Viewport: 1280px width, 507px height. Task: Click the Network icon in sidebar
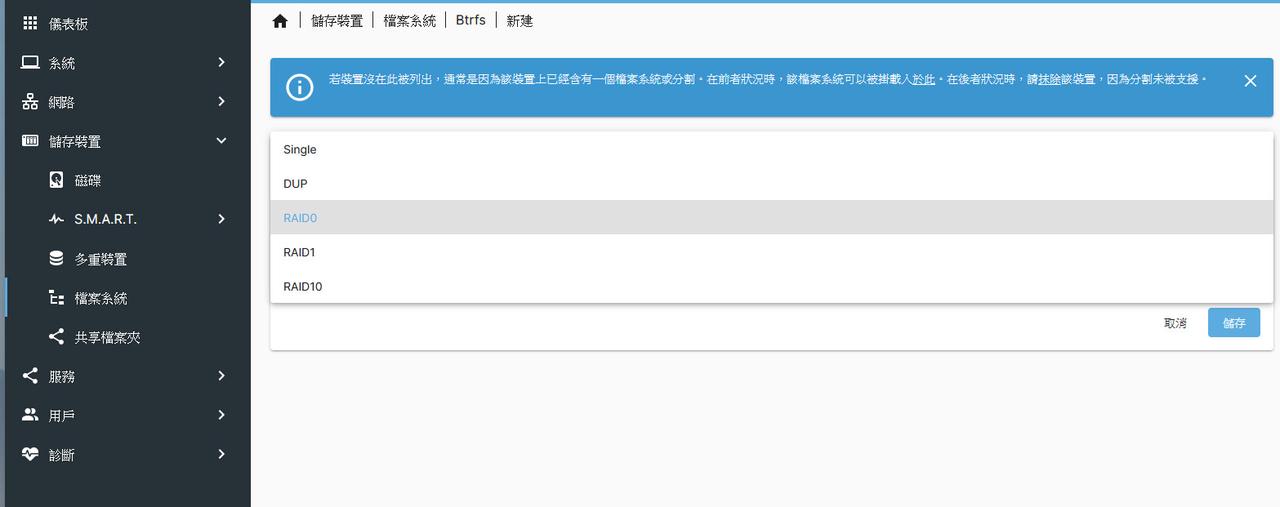pos(30,102)
